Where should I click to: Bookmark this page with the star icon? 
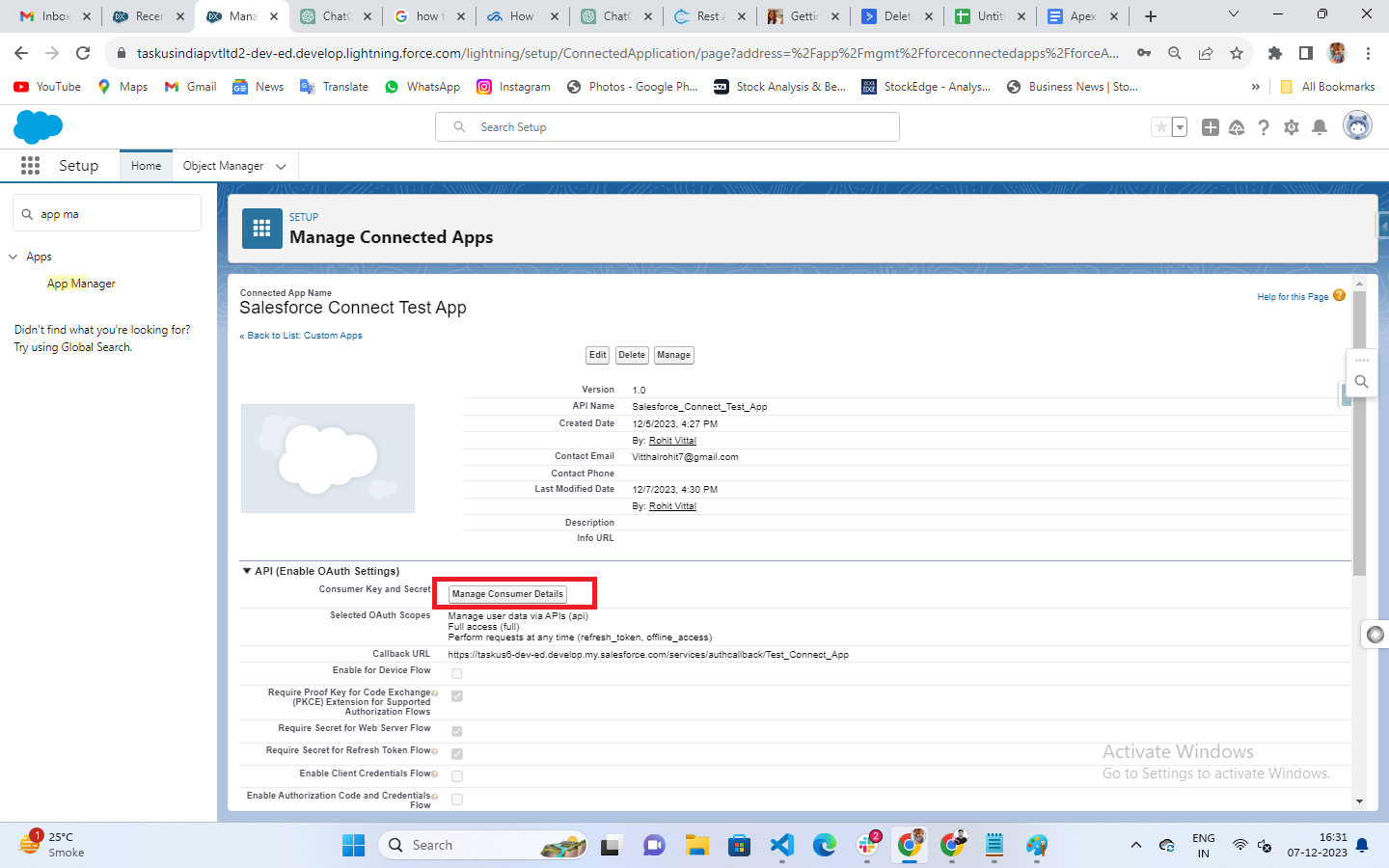1237,53
